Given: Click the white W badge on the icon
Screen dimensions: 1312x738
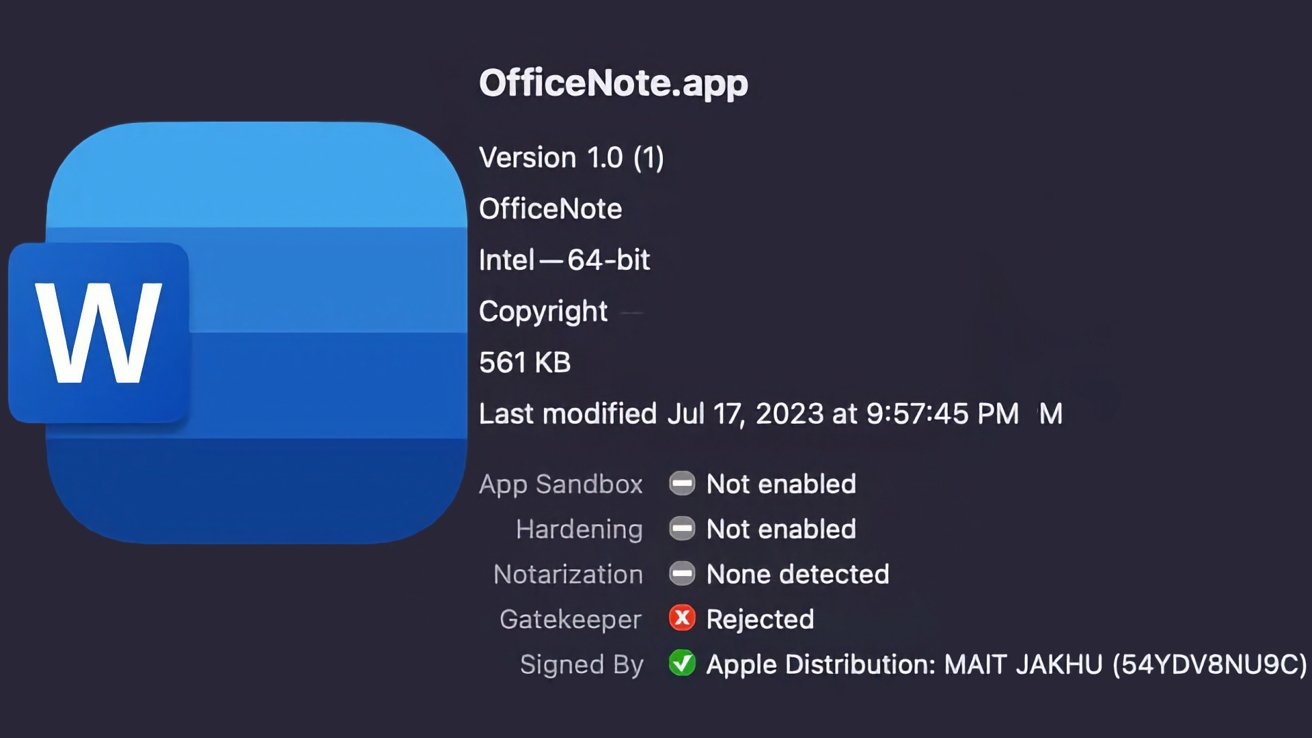Looking at the screenshot, I should click(98, 333).
